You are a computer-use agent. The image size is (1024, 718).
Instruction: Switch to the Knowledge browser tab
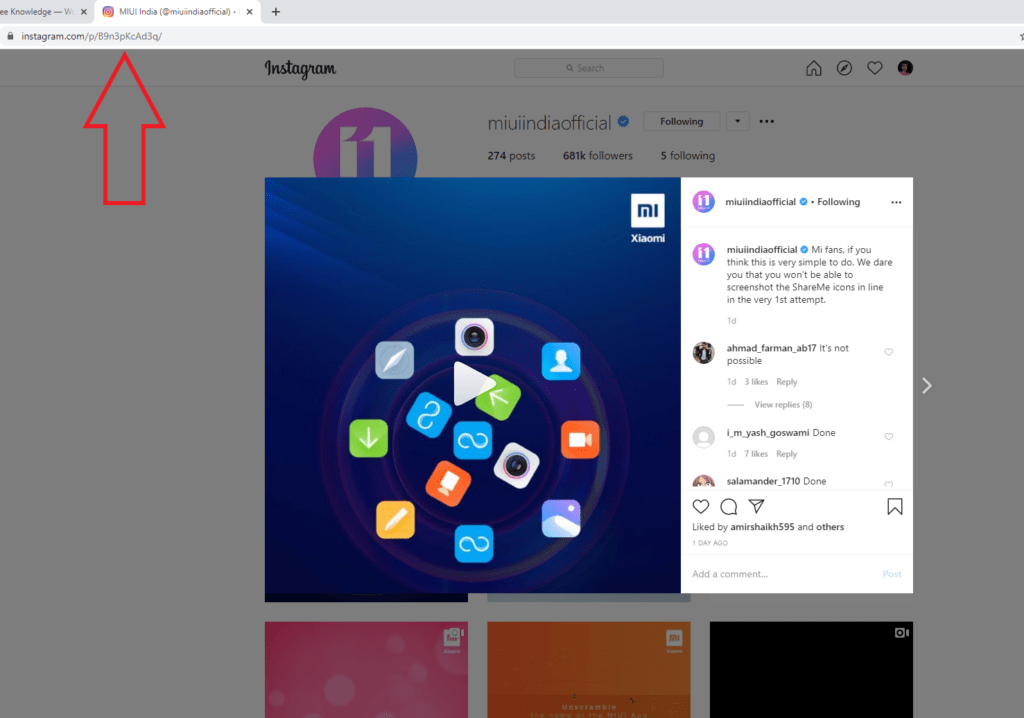click(36, 12)
